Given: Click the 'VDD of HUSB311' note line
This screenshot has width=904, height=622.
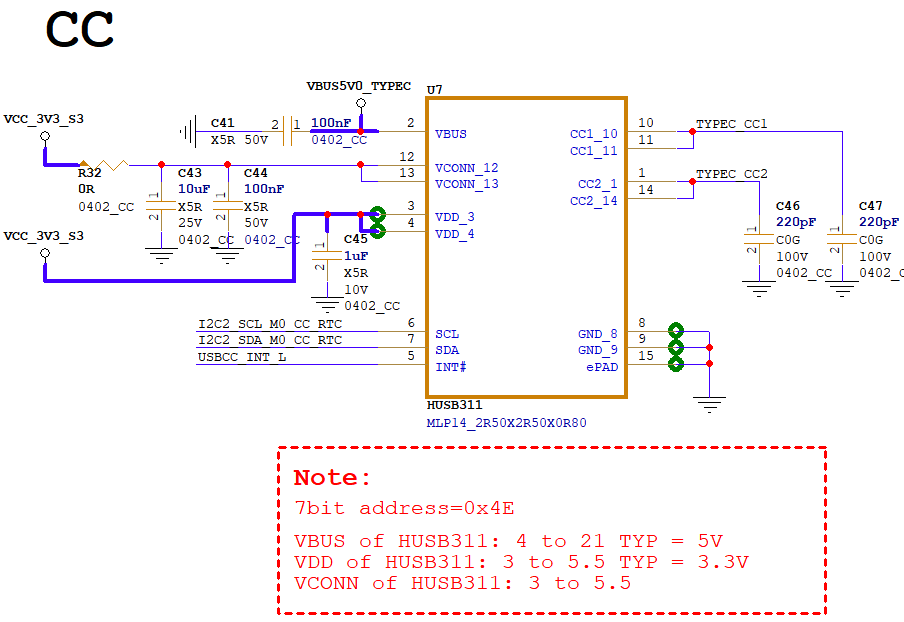Looking at the screenshot, I should click(x=521, y=561).
